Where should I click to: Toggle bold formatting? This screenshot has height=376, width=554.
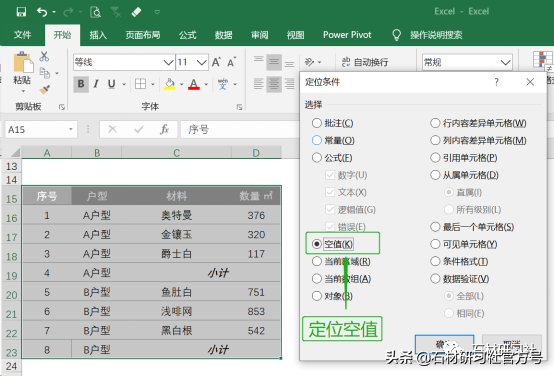tap(81, 84)
